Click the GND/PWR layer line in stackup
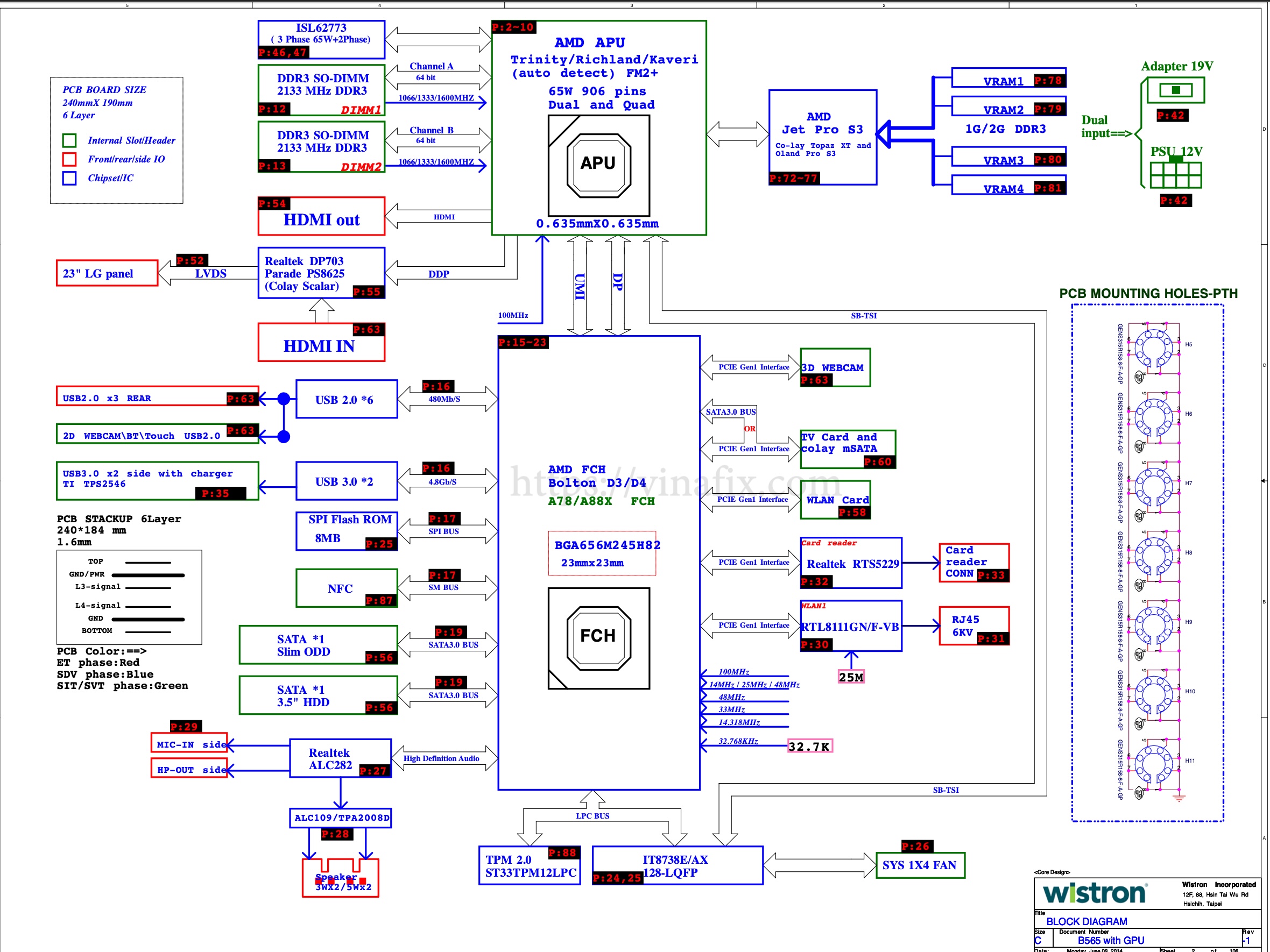 (x=147, y=574)
